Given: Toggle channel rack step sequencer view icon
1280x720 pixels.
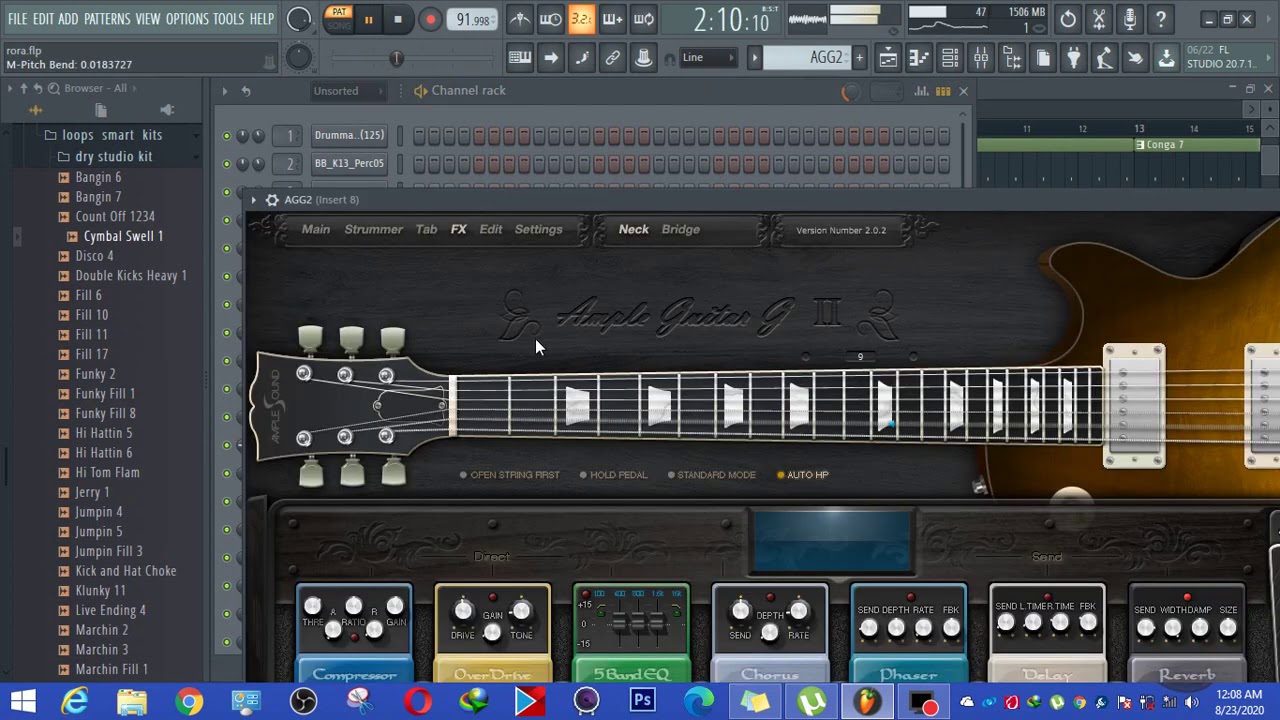Looking at the screenshot, I should [943, 91].
